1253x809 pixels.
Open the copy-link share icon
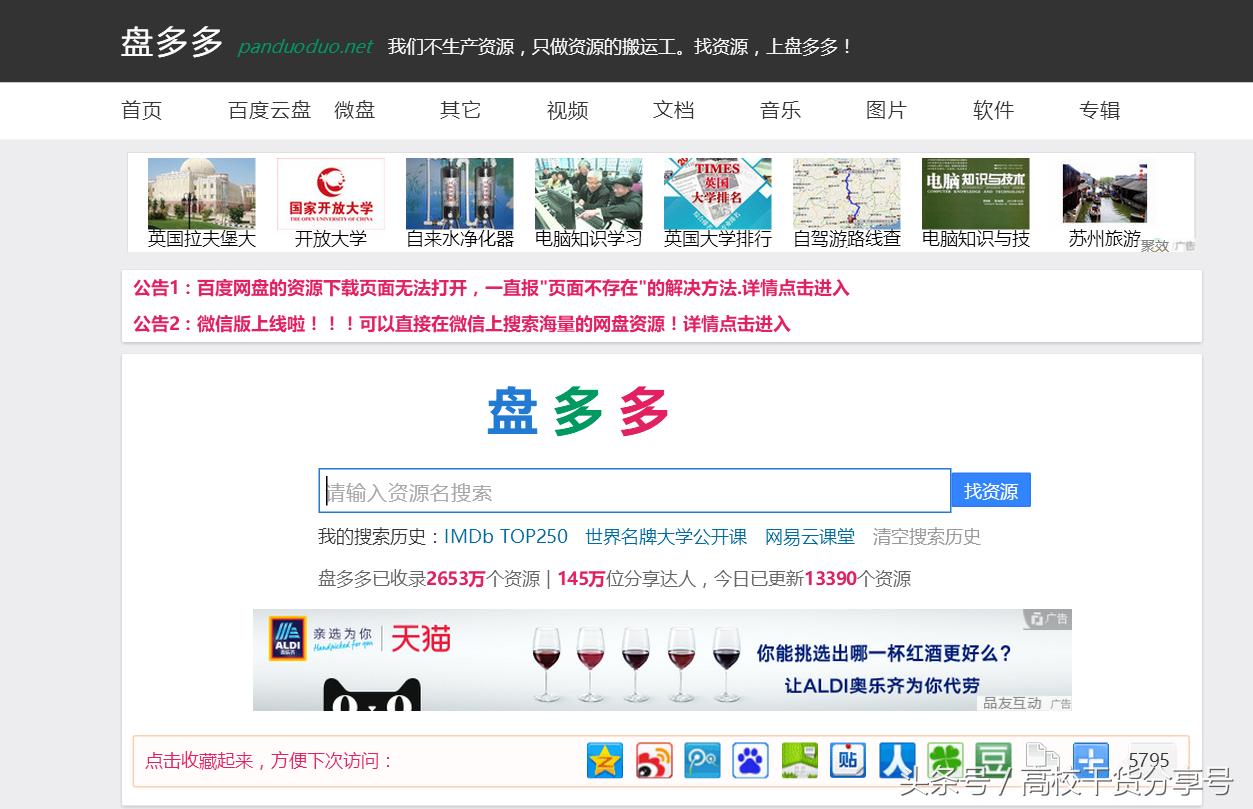[1042, 760]
